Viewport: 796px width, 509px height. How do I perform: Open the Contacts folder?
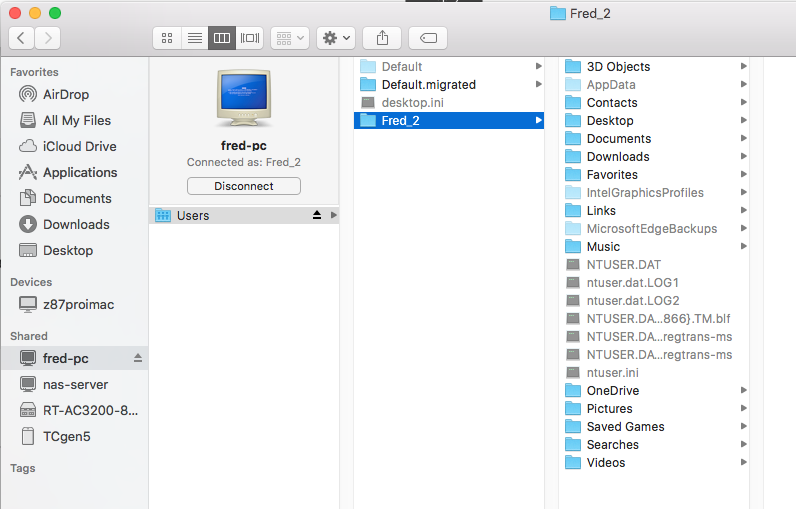(654, 103)
